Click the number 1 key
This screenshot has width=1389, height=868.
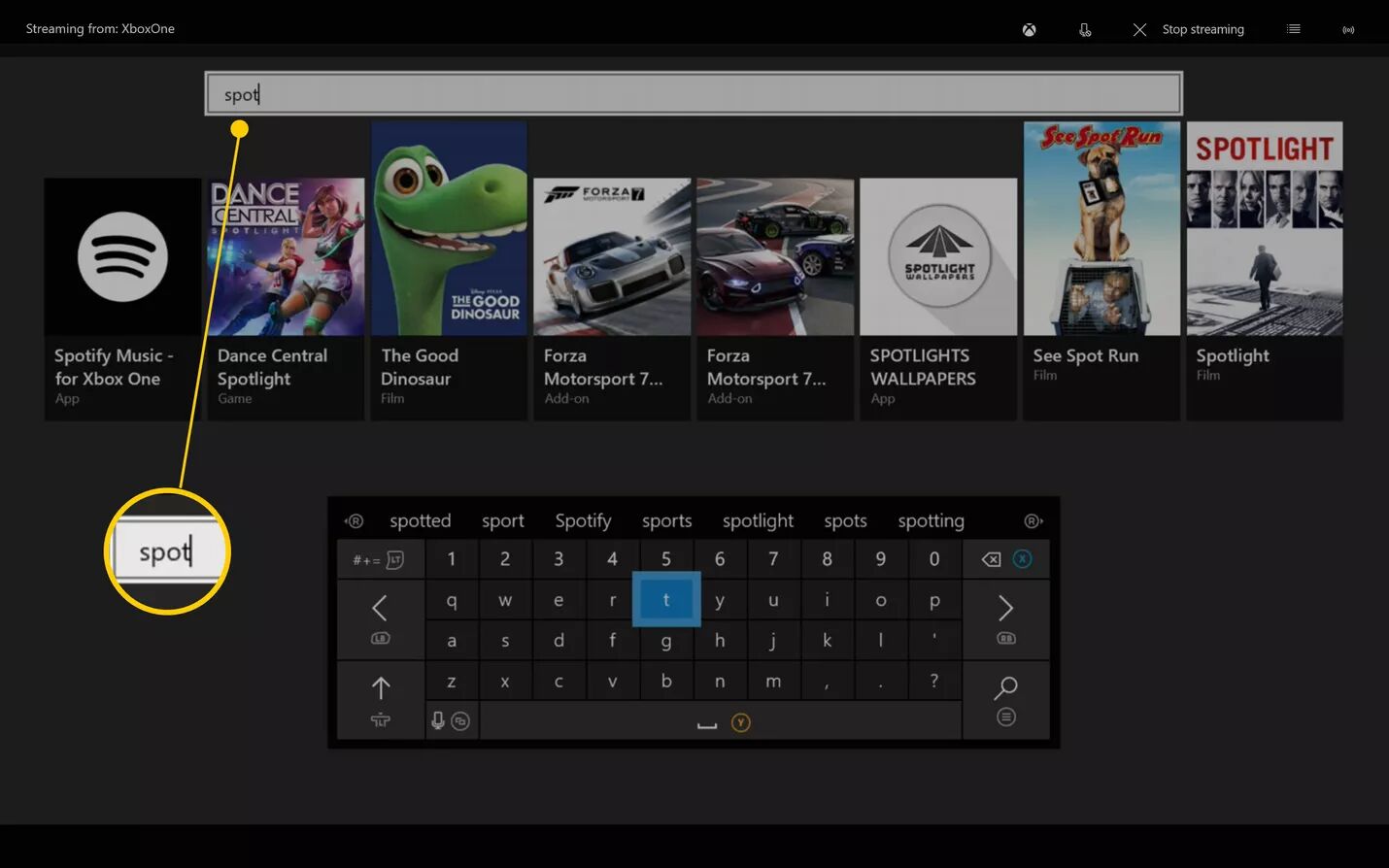coord(452,558)
